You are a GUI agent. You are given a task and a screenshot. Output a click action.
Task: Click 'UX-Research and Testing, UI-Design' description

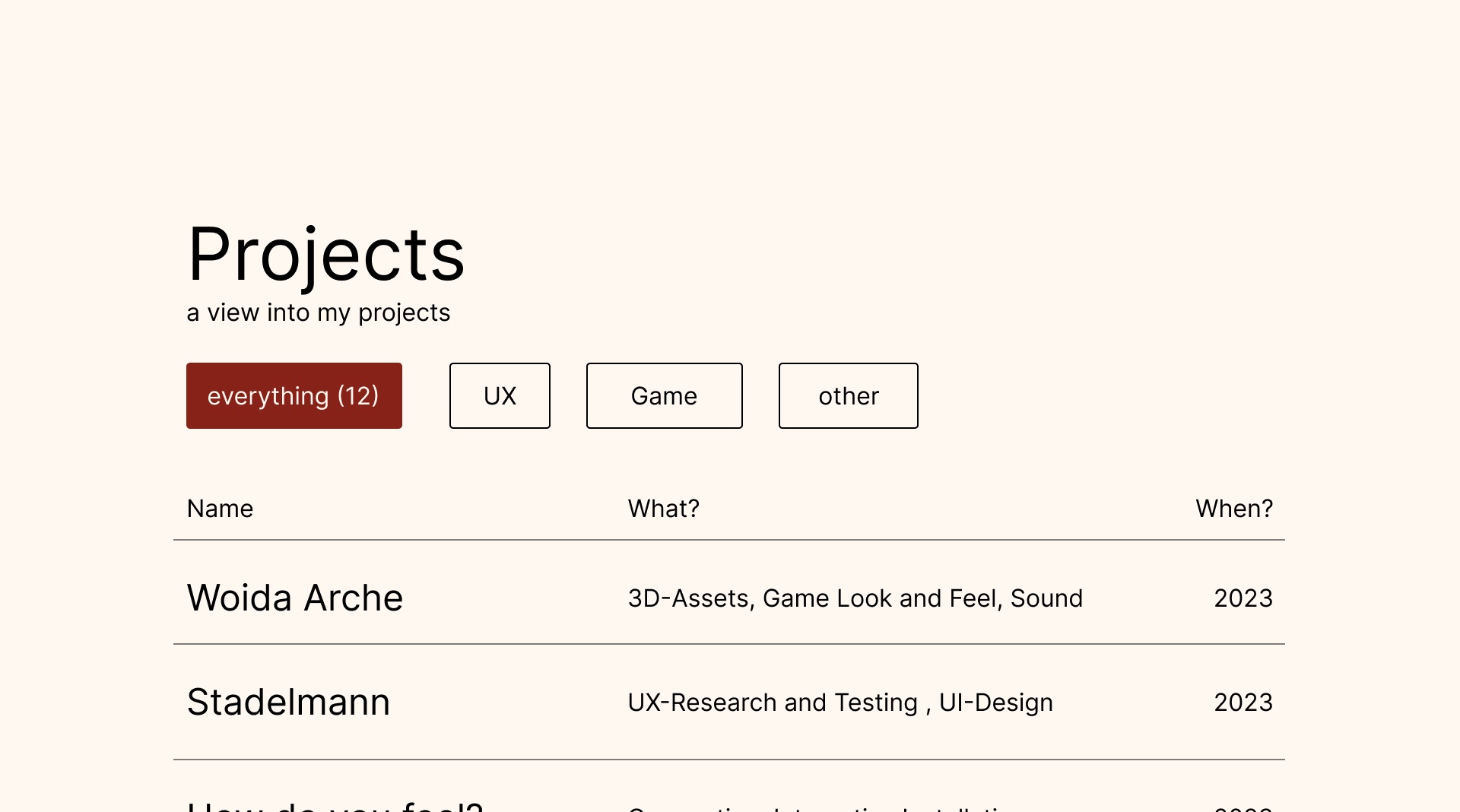point(840,703)
